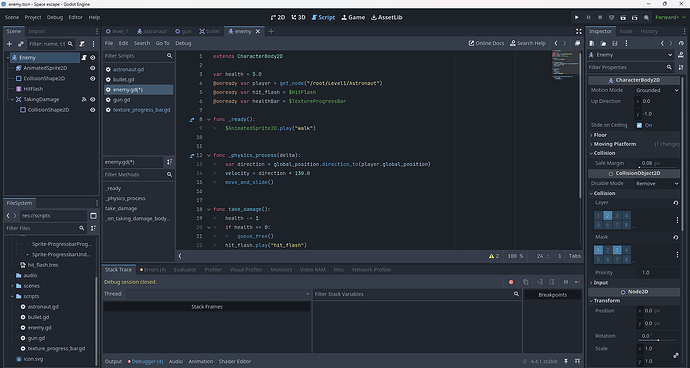Open the Movie Maker mode icon
The height and width of the screenshot is (368, 690).
click(x=646, y=17)
